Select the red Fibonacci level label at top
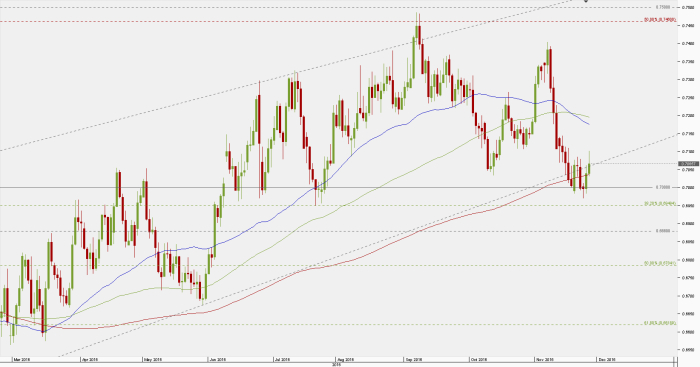 point(660,20)
